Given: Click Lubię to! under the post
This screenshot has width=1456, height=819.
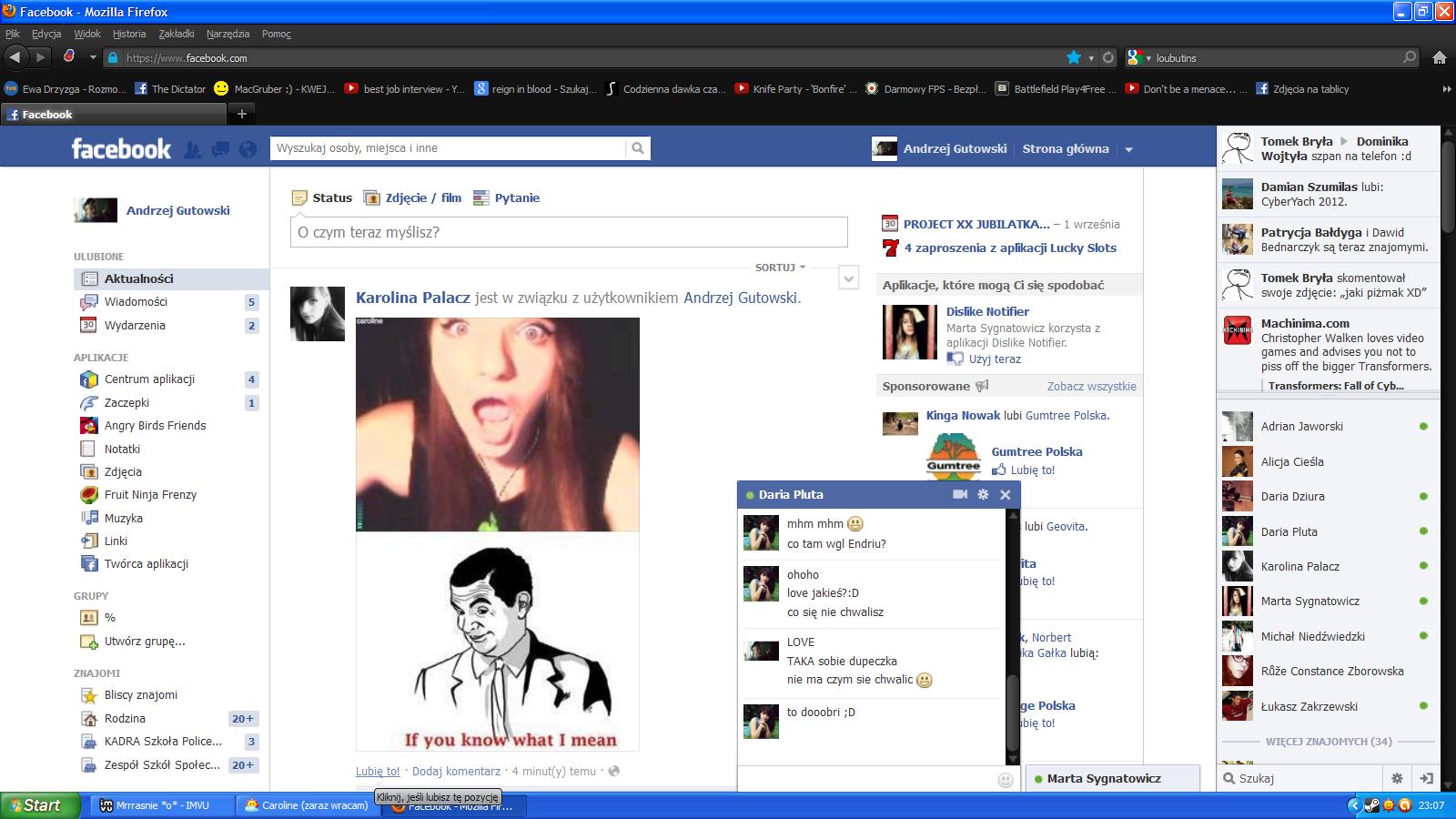Looking at the screenshot, I should 378,771.
